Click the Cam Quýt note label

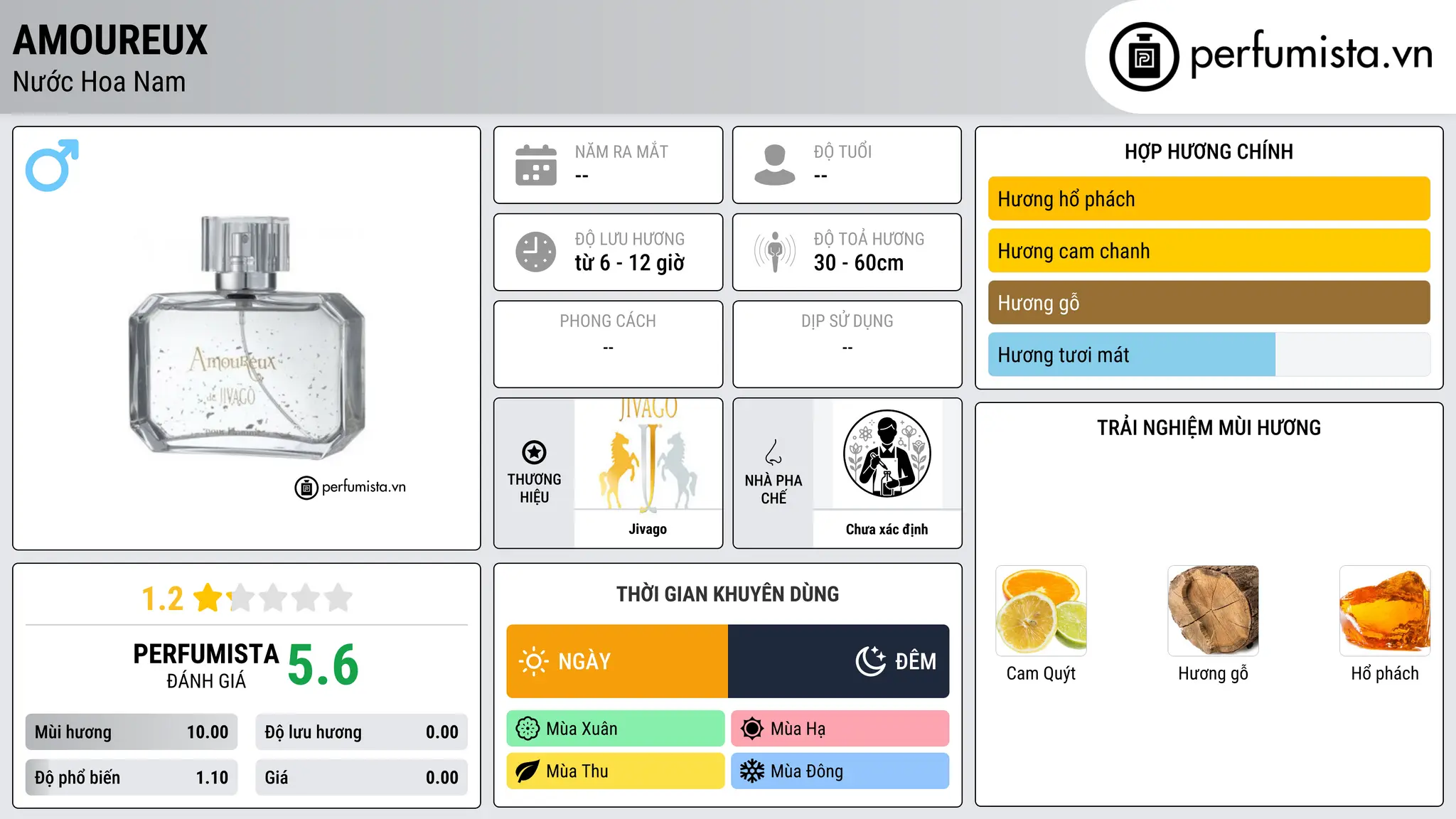[1041, 673]
